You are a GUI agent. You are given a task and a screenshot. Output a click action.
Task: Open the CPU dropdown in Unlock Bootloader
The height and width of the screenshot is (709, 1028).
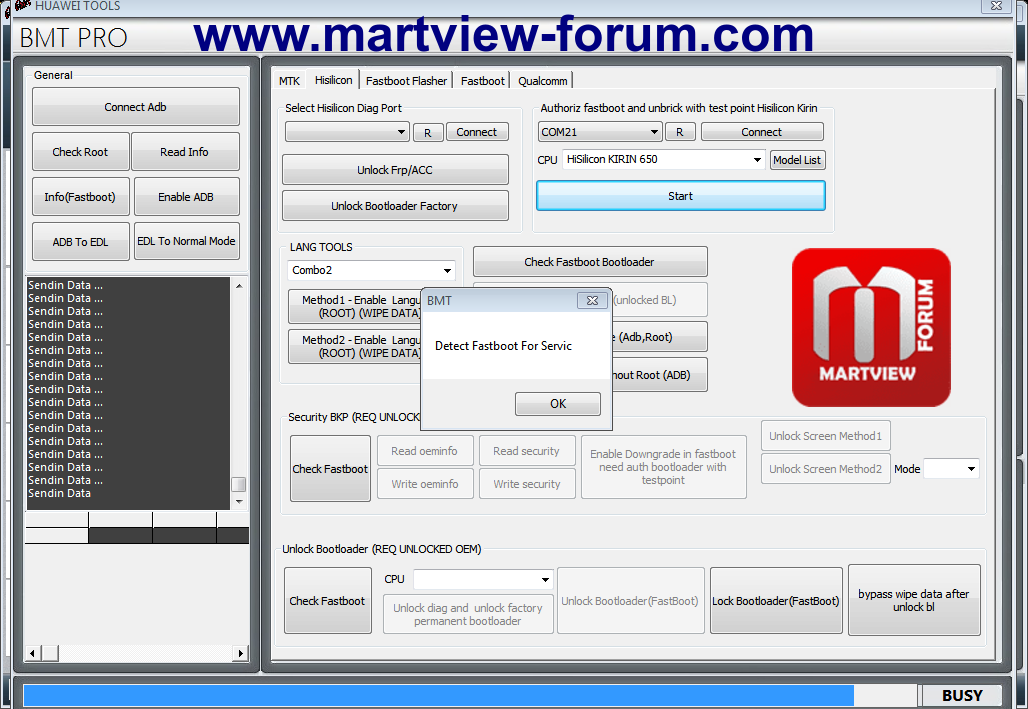click(x=483, y=579)
